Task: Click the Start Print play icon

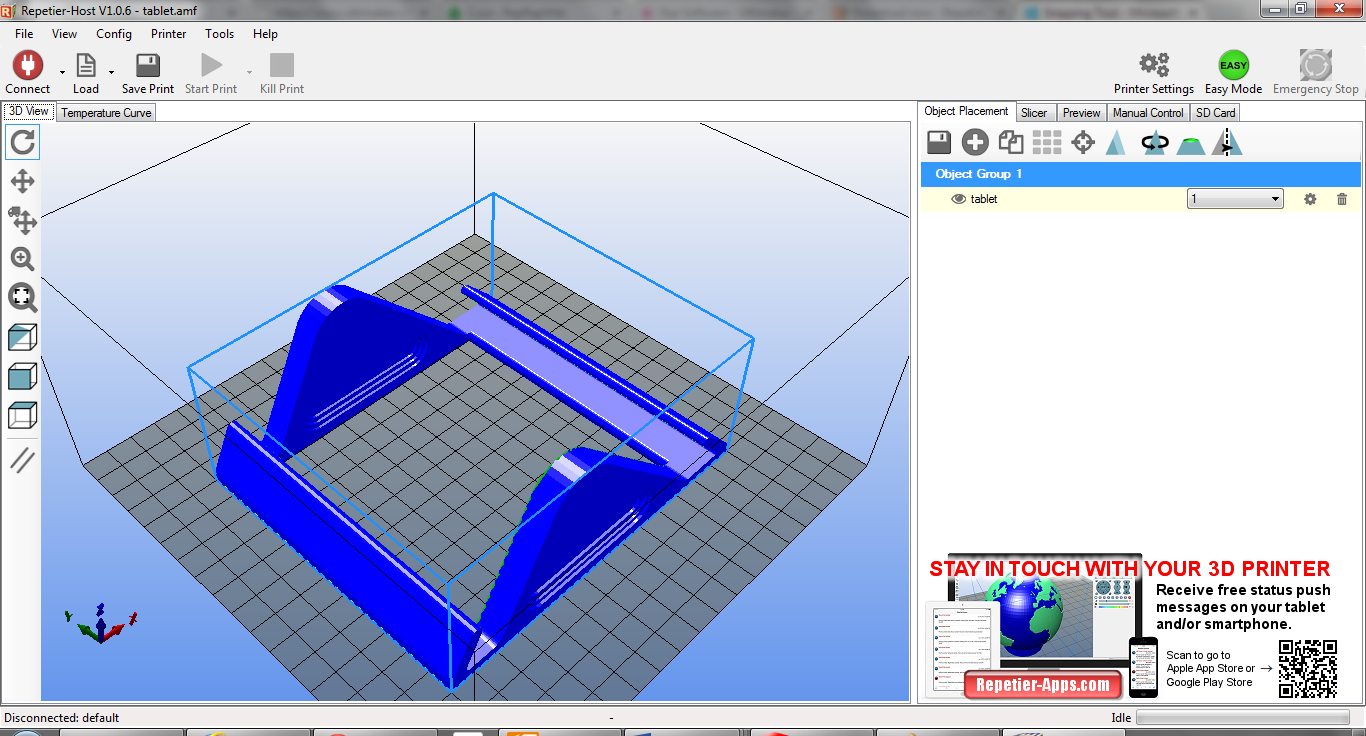Action: pos(211,66)
